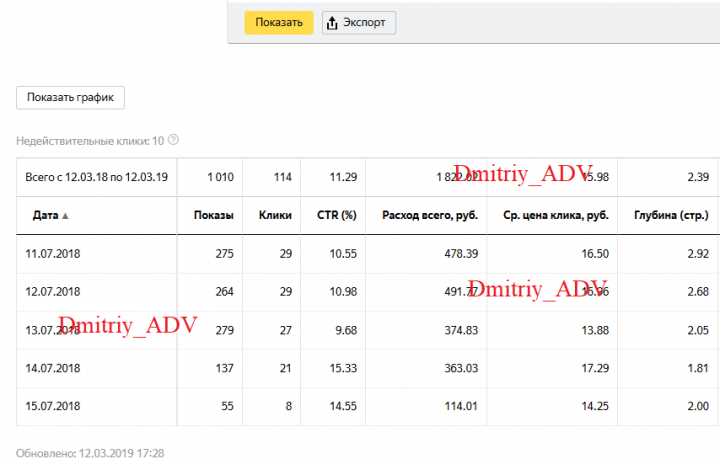Click depth value 1.81
Screen dimensions: 720x459
(x=698, y=368)
